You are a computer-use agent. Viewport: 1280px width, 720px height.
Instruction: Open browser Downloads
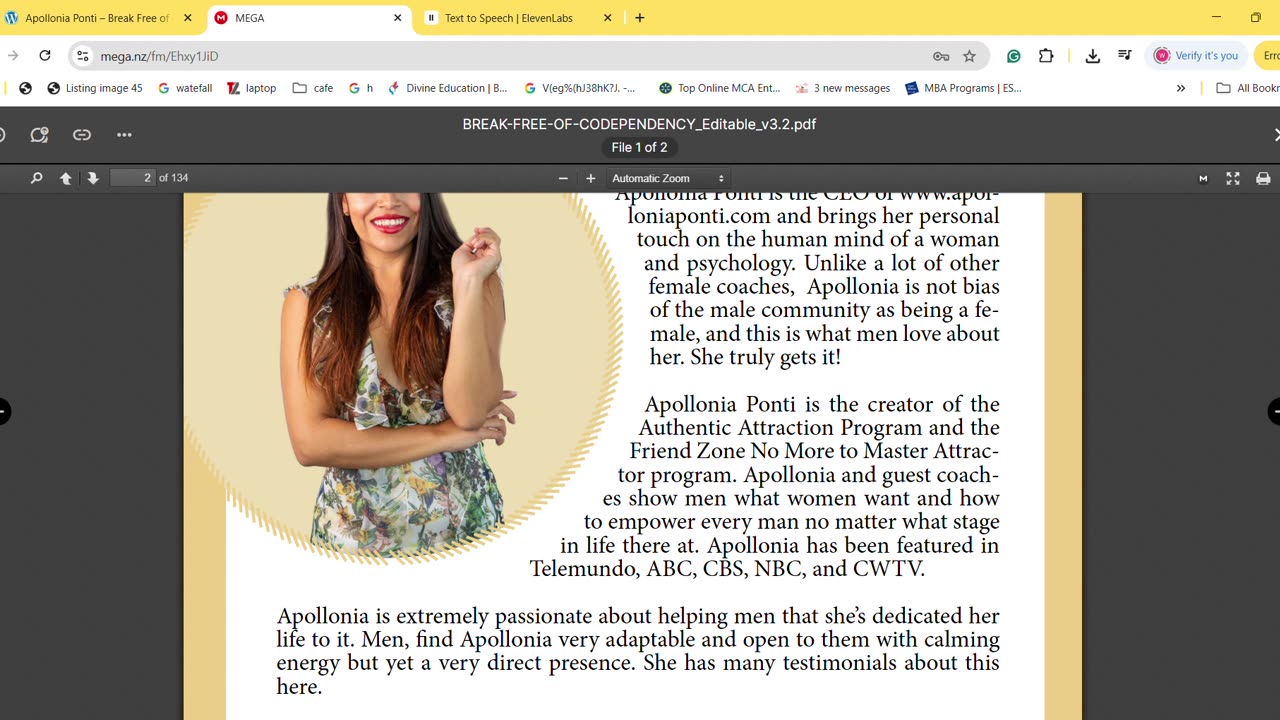point(1092,56)
